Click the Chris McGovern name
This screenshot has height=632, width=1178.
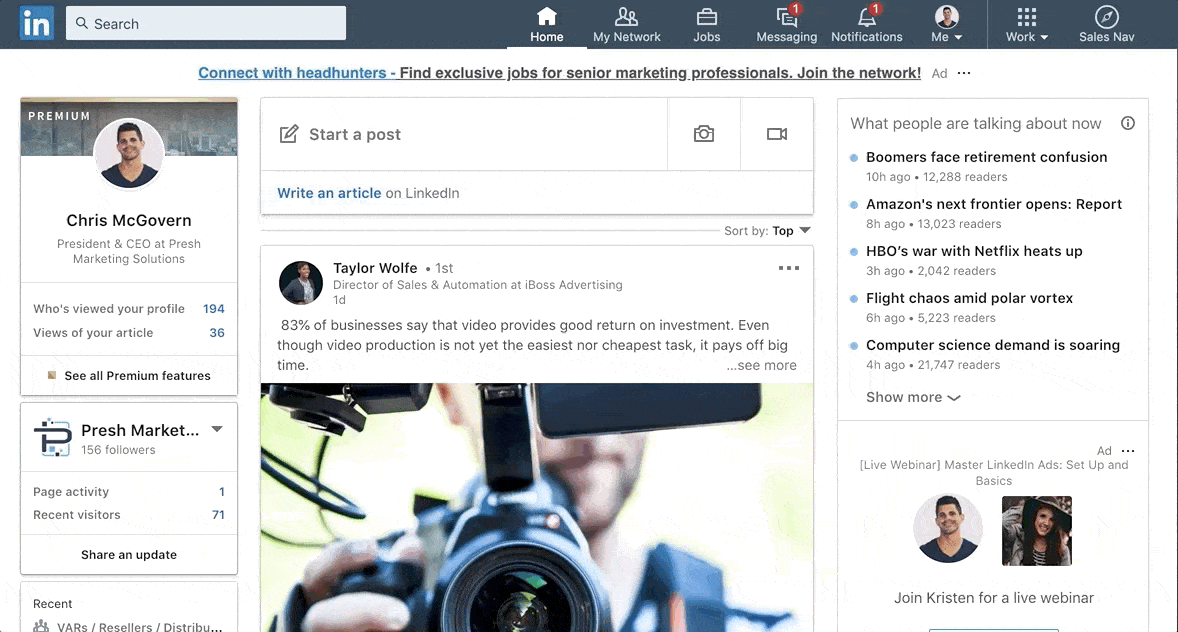pyautogui.click(x=128, y=220)
